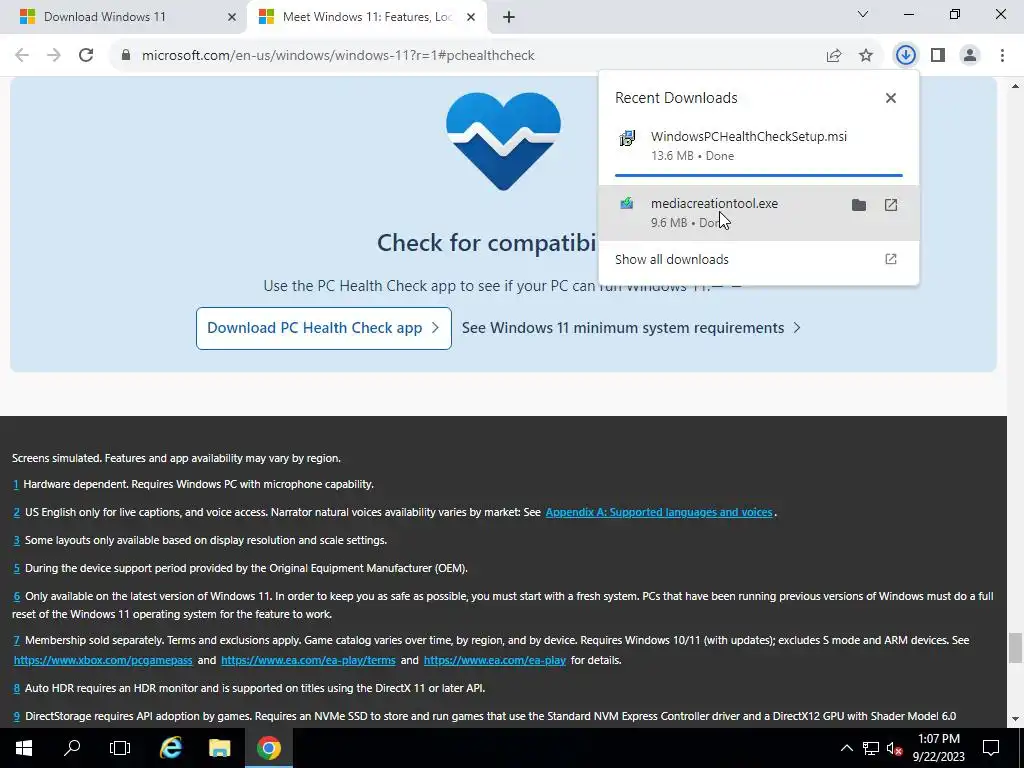Screen dimensions: 1024x768
Task: Open taskbar search magnifier
Action: [x=72, y=748]
